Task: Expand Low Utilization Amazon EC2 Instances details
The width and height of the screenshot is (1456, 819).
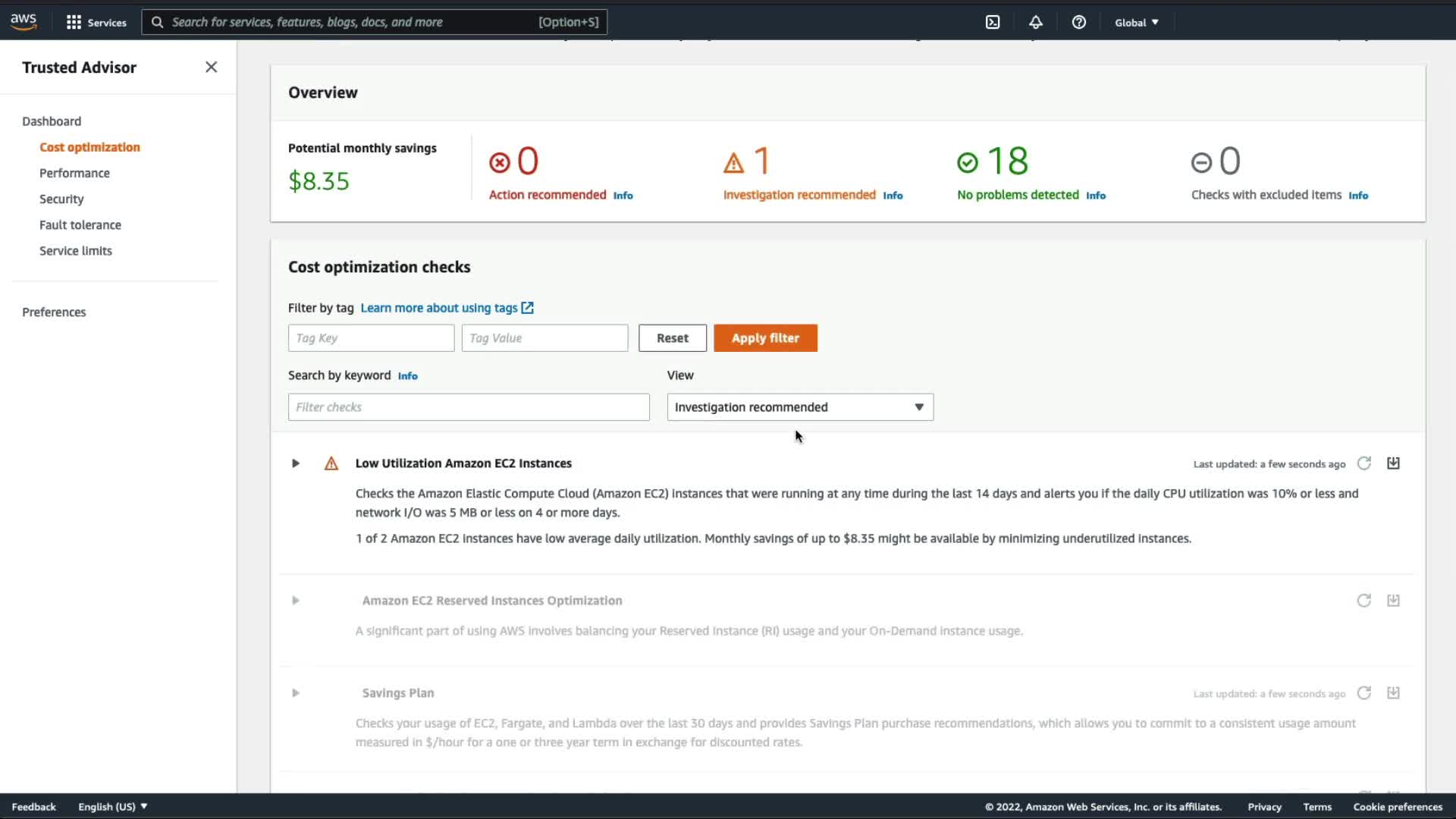Action: (296, 463)
